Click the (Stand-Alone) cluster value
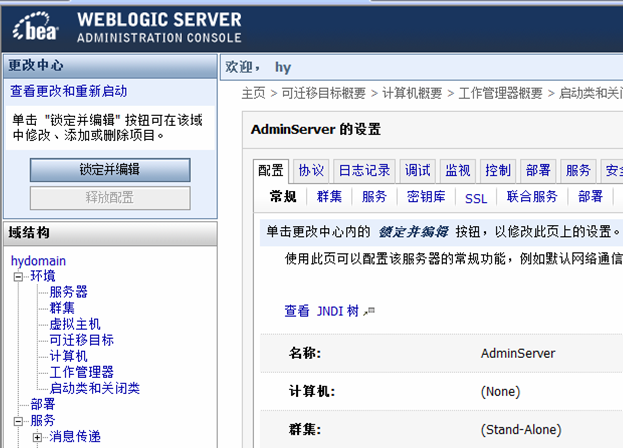The image size is (623, 448). 521,430
